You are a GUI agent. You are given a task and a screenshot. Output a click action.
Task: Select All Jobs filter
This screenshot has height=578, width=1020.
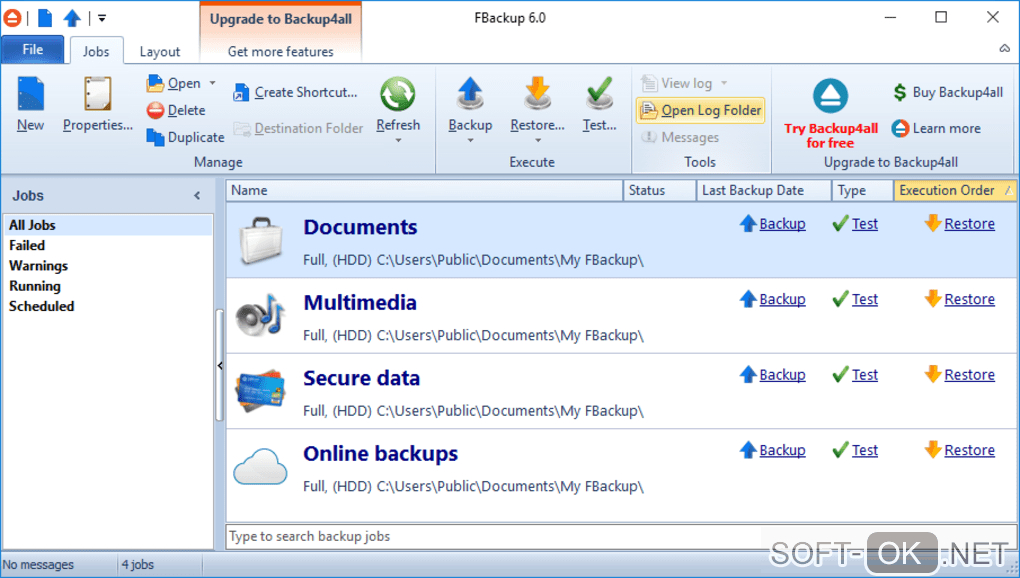[108, 225]
